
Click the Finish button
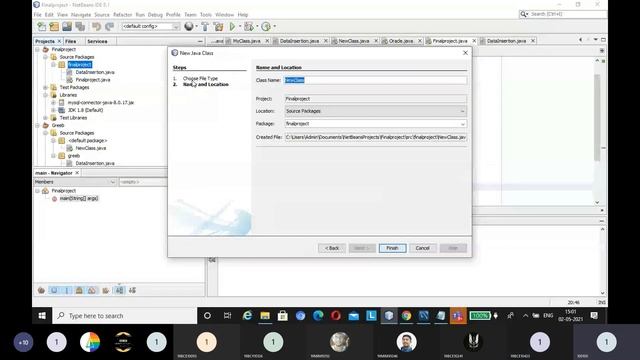(392, 248)
